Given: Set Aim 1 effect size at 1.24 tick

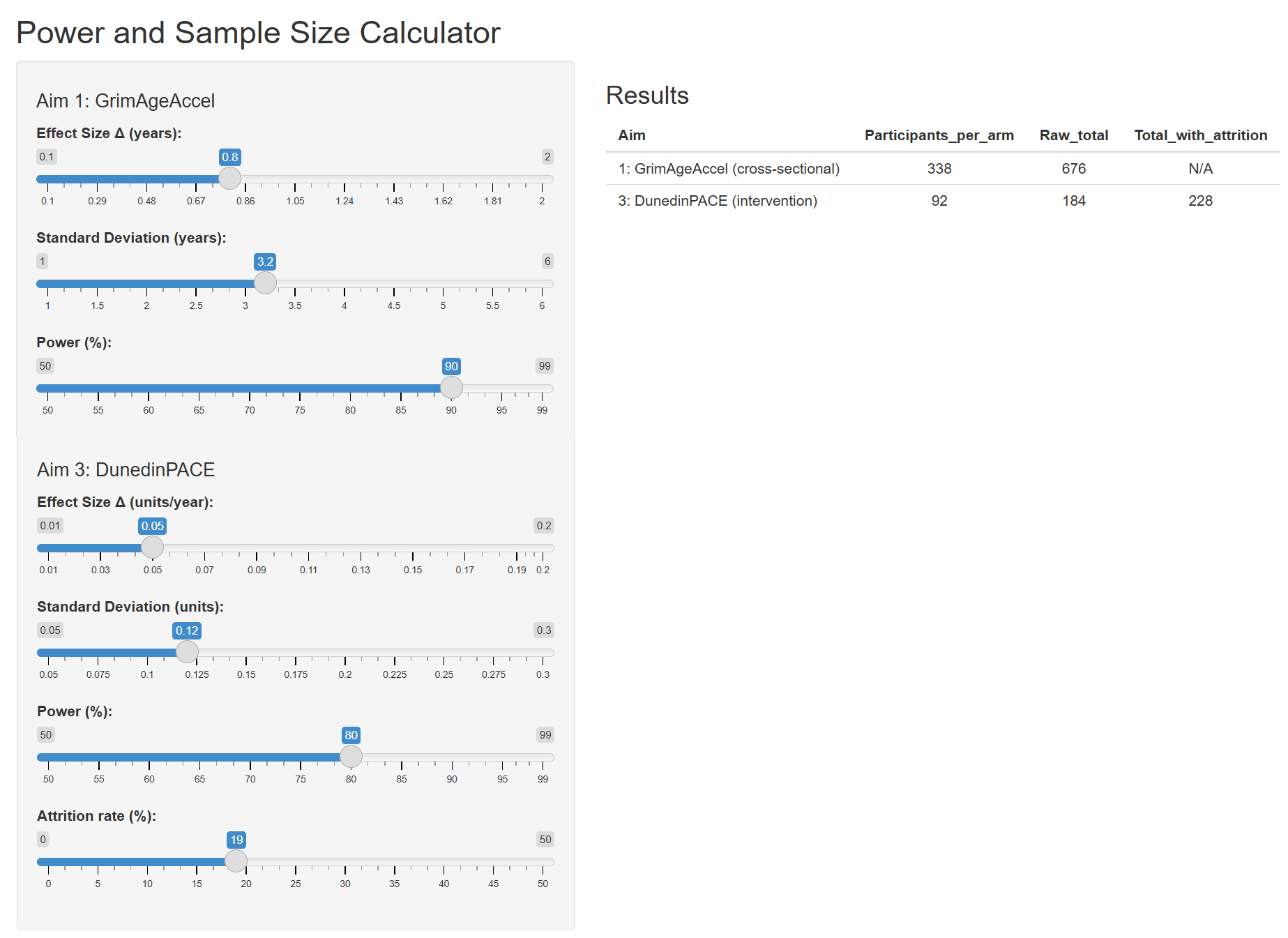Looking at the screenshot, I should pos(344,179).
